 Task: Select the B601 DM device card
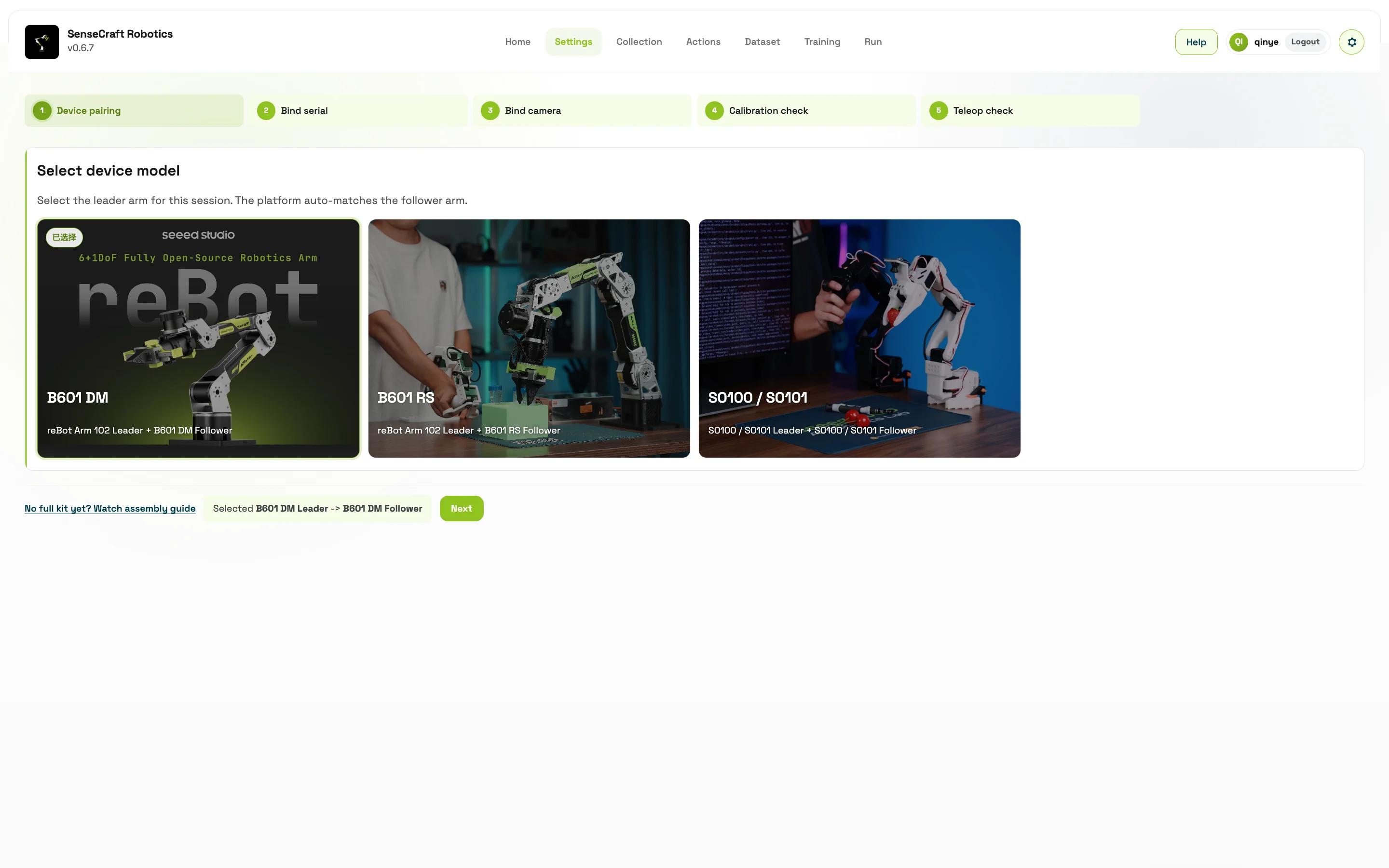point(198,339)
